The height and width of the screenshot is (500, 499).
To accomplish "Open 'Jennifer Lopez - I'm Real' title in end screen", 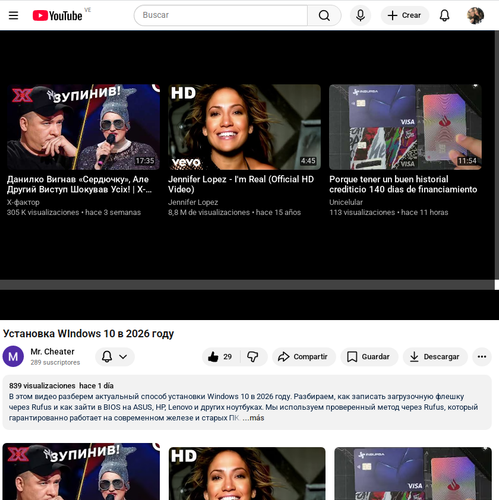I will 241,184.
